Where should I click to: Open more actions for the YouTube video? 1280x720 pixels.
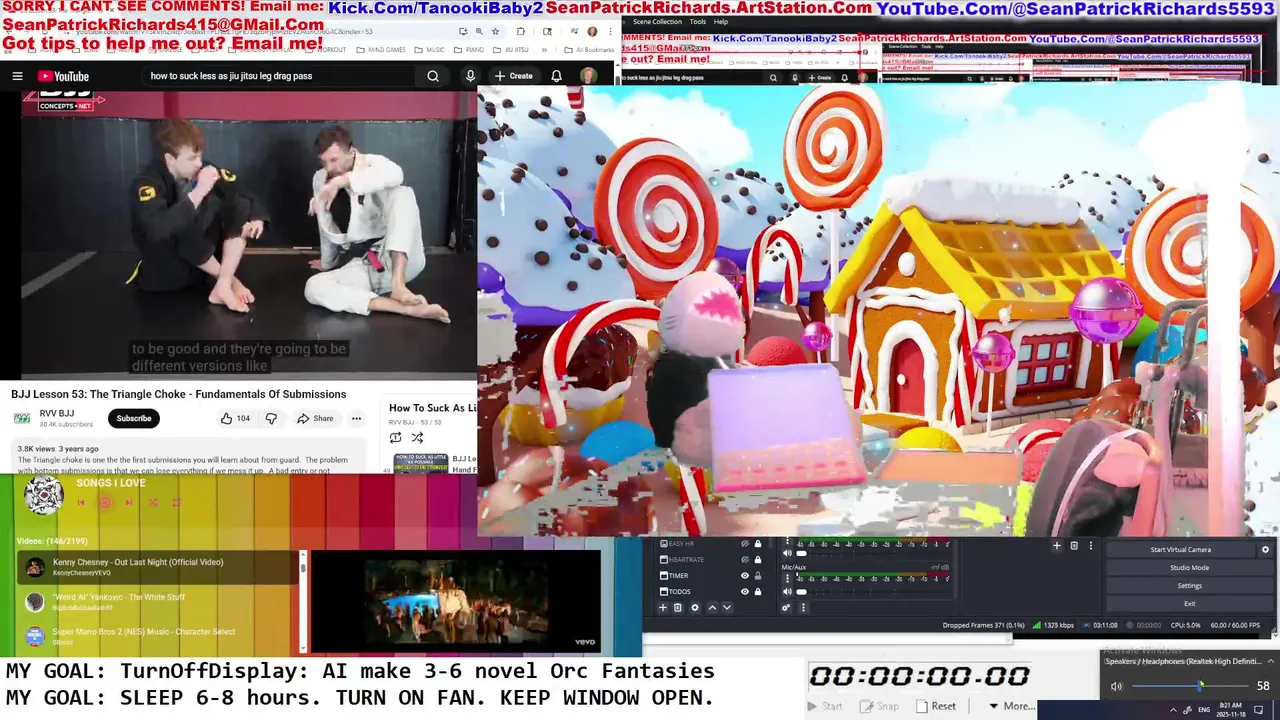click(x=356, y=418)
